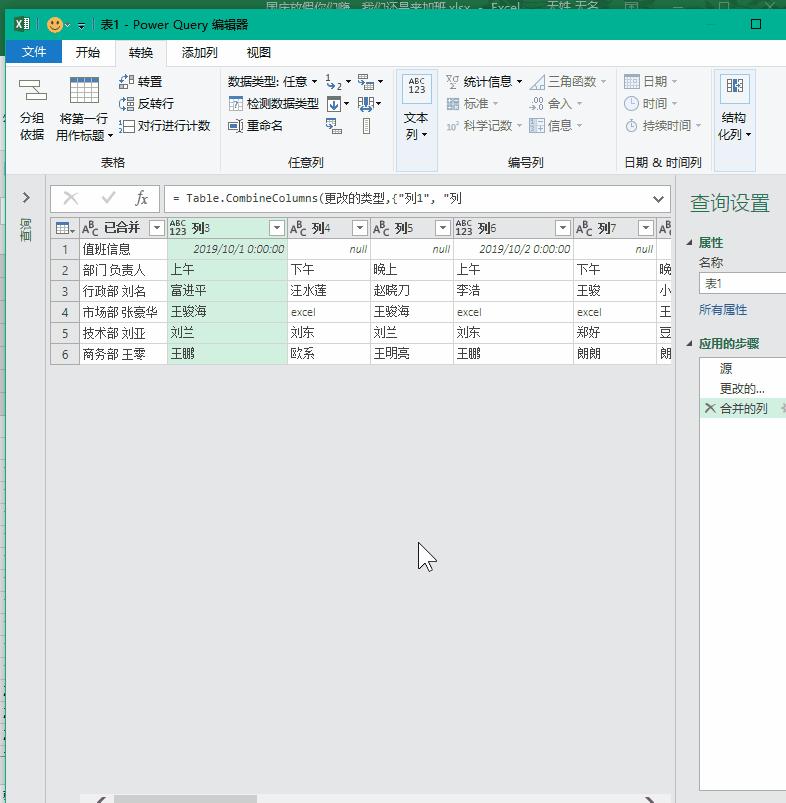Delete the 合并的列 step with X

709,408
